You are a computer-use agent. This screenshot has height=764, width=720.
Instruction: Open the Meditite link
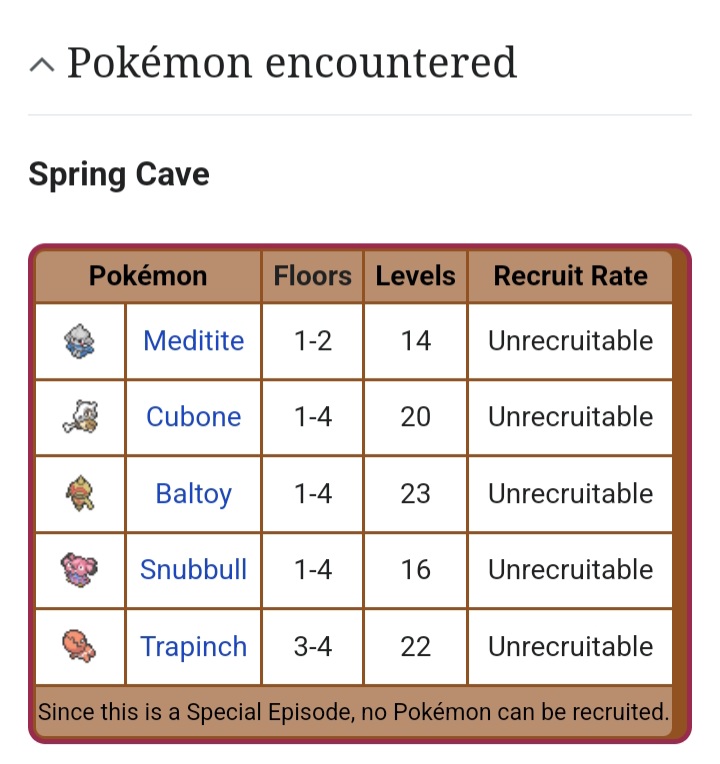click(193, 341)
